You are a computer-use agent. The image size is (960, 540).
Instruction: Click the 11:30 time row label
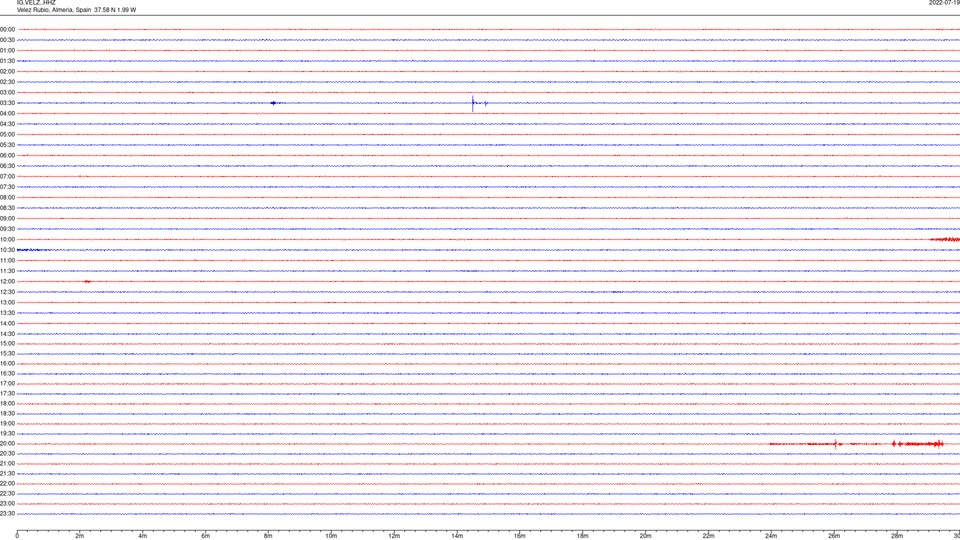click(7, 271)
